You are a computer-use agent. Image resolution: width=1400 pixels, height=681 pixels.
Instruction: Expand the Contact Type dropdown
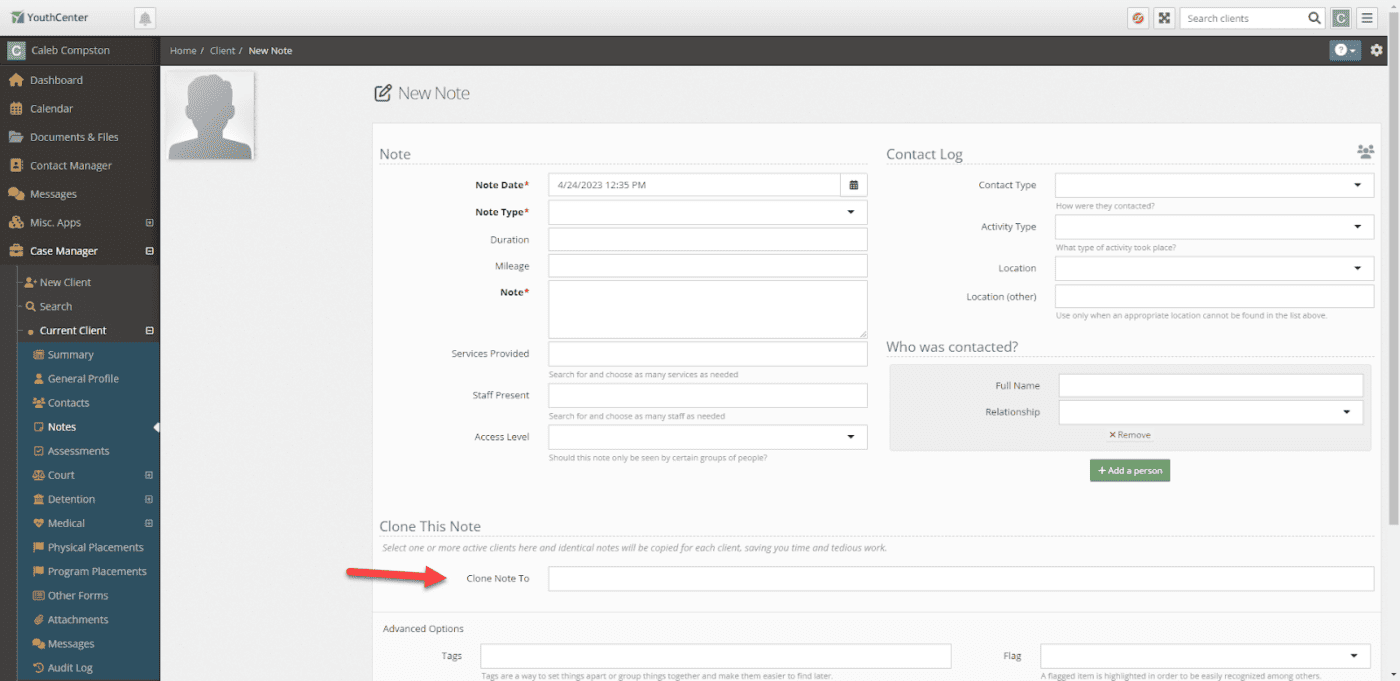click(1214, 185)
